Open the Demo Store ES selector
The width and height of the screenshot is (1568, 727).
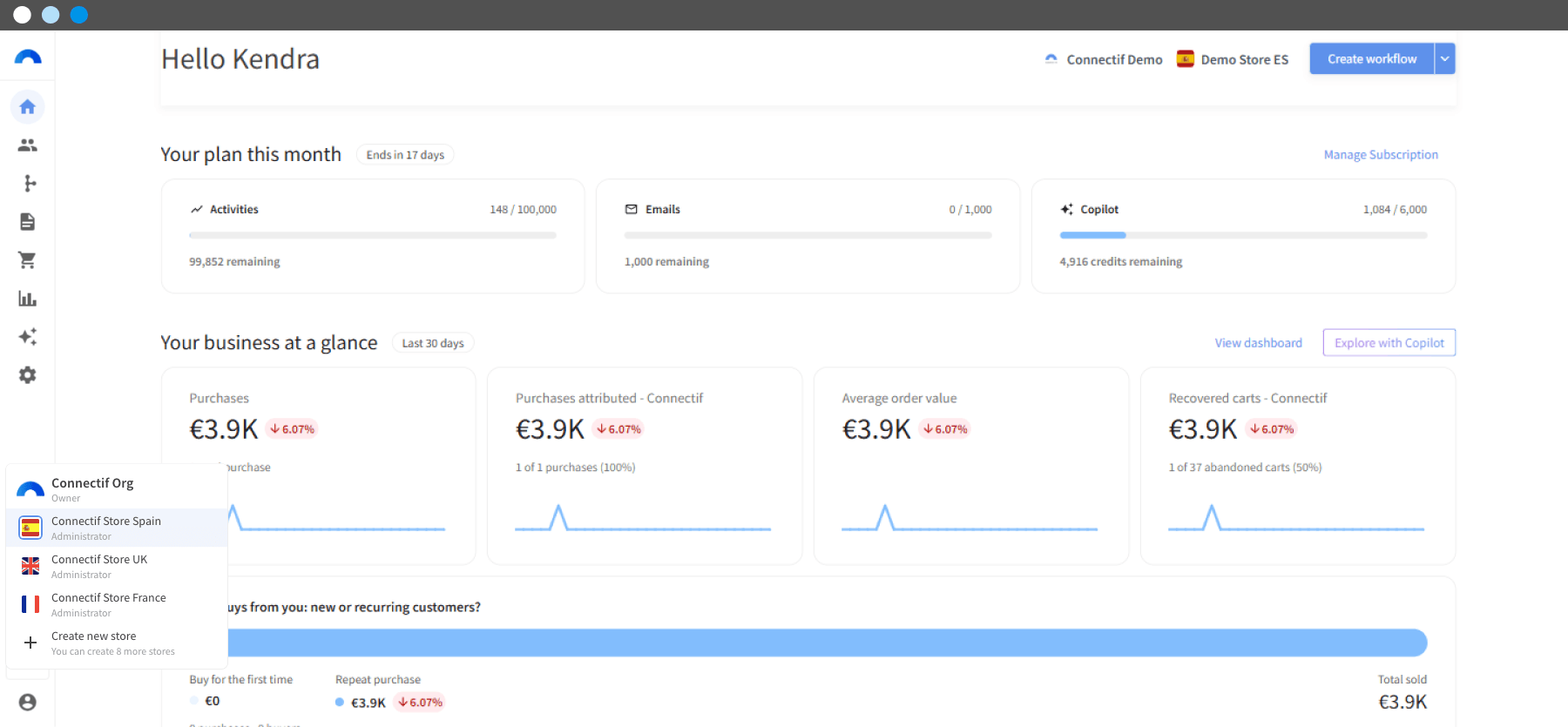point(1233,59)
